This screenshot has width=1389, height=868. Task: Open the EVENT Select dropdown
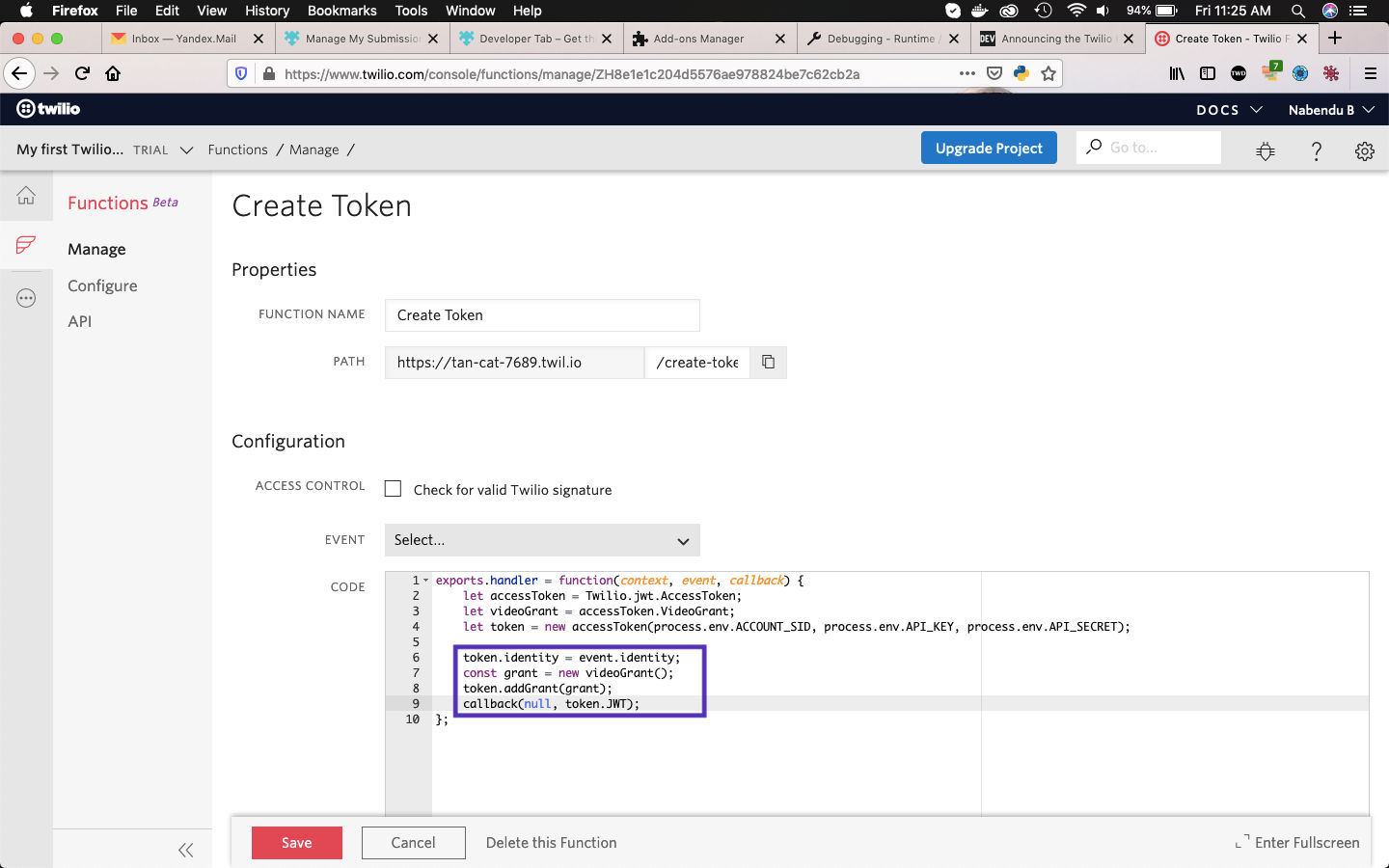(x=542, y=540)
